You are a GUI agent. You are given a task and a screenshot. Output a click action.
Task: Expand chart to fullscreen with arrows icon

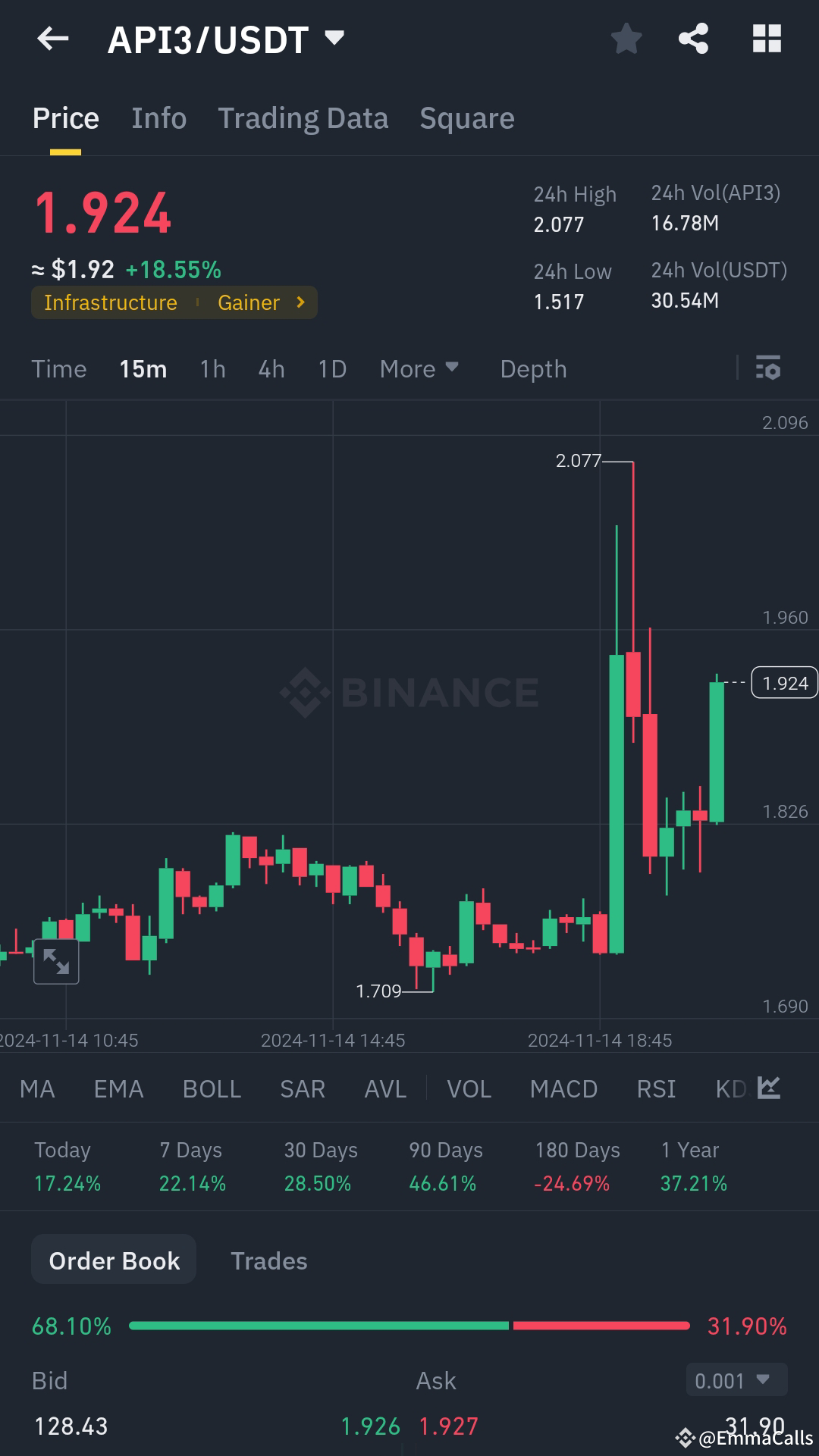coord(56,960)
